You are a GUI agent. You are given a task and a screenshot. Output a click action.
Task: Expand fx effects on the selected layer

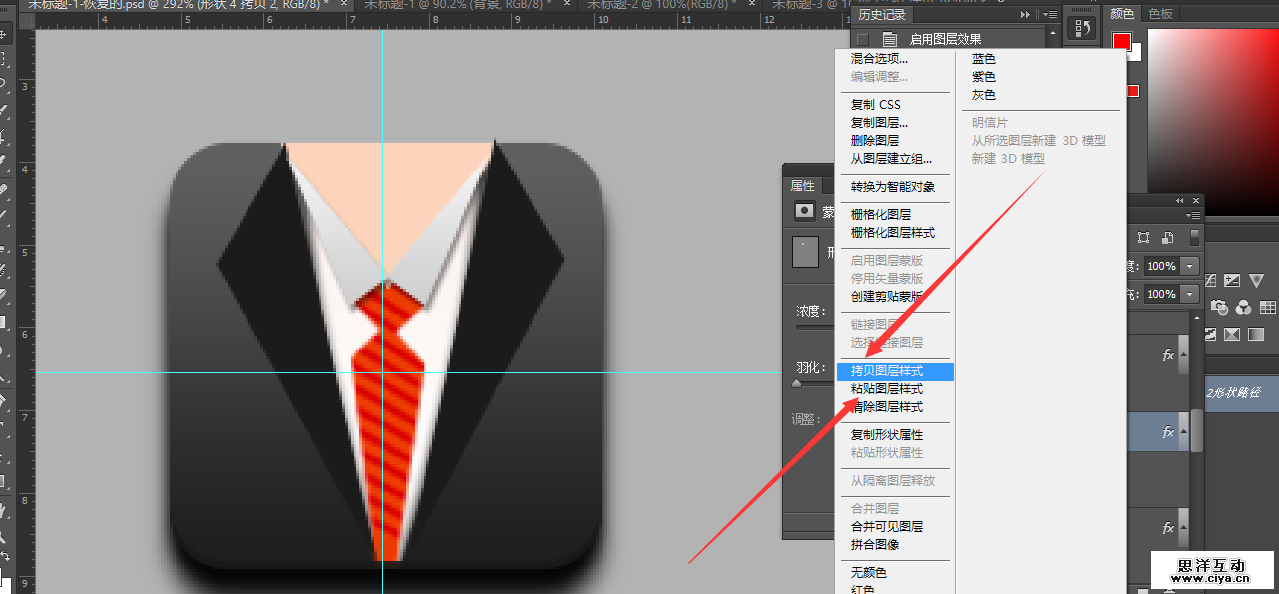tap(1183, 432)
